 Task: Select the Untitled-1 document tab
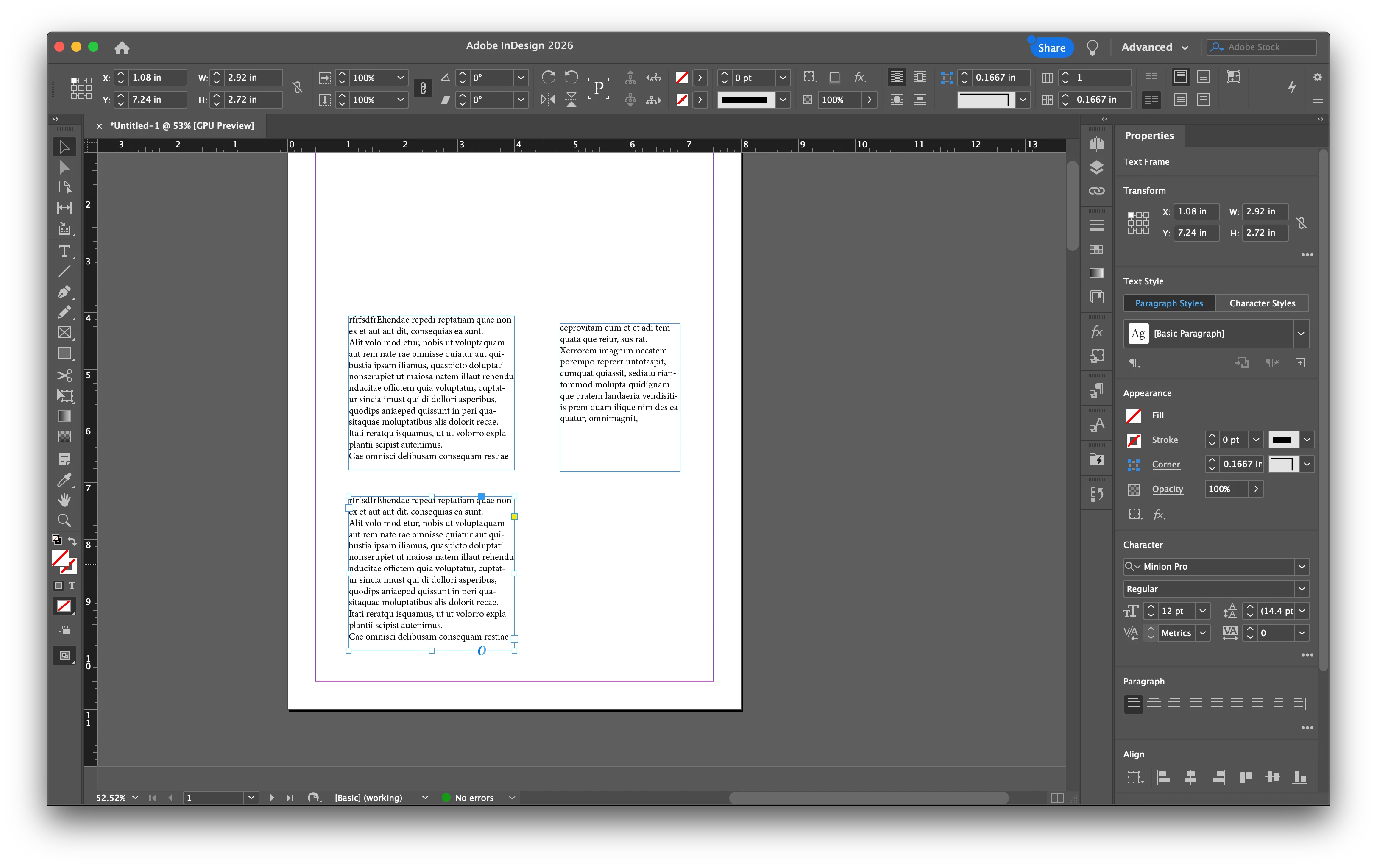pyautogui.click(x=181, y=126)
